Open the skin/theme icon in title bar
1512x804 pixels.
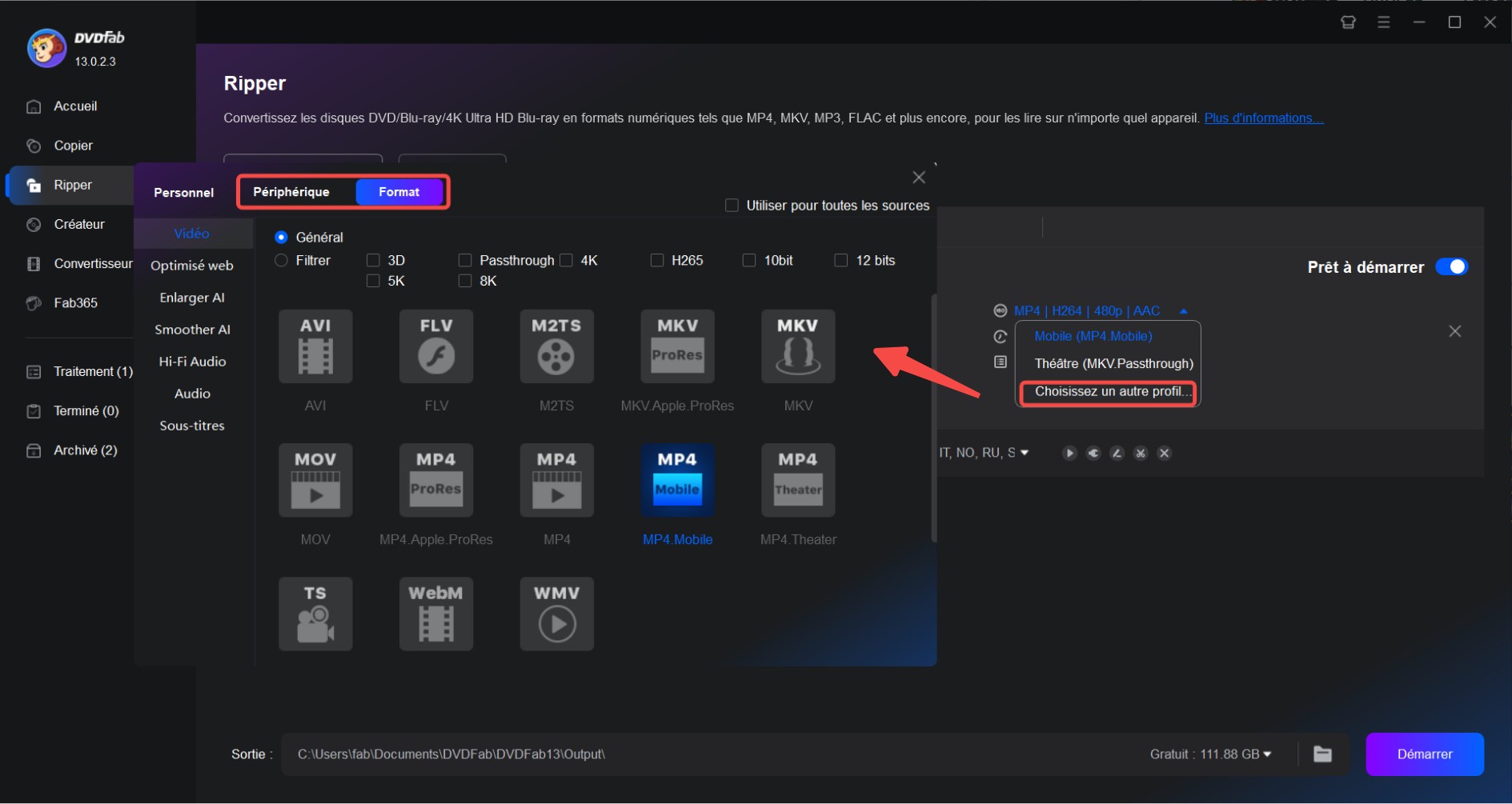(x=1348, y=22)
